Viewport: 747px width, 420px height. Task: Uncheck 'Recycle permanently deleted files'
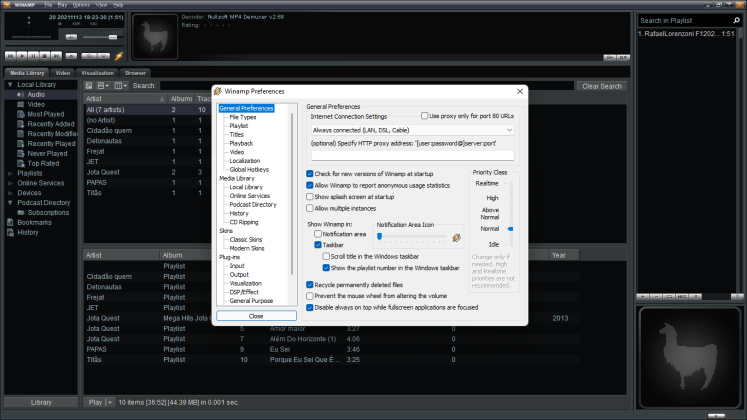[x=310, y=285]
